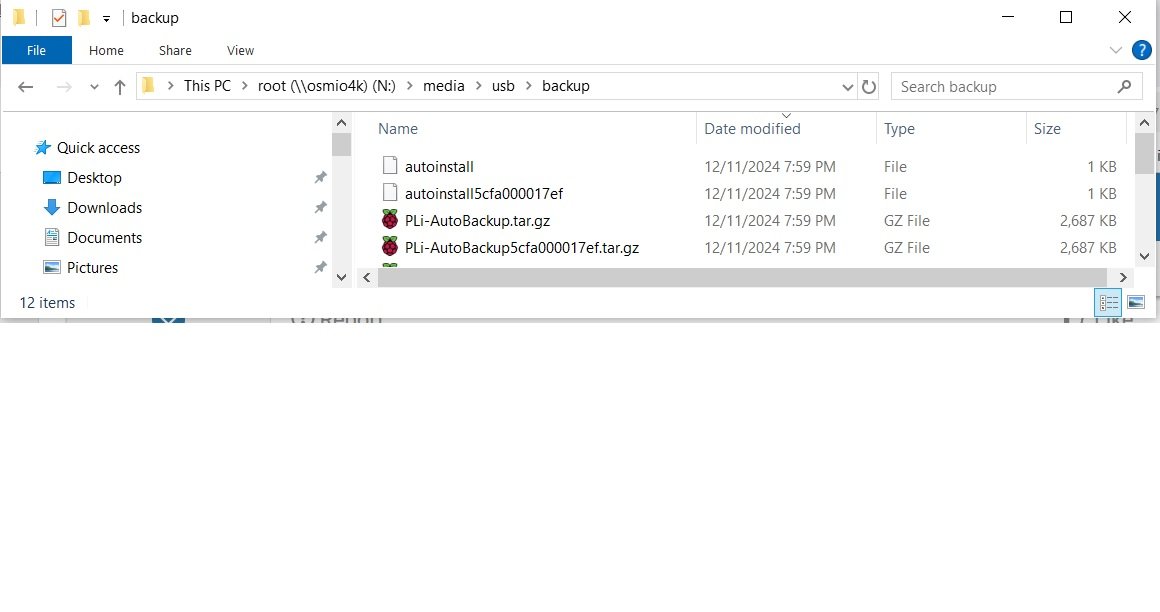Expand the ribbon with chevron arrow

click(1116, 50)
